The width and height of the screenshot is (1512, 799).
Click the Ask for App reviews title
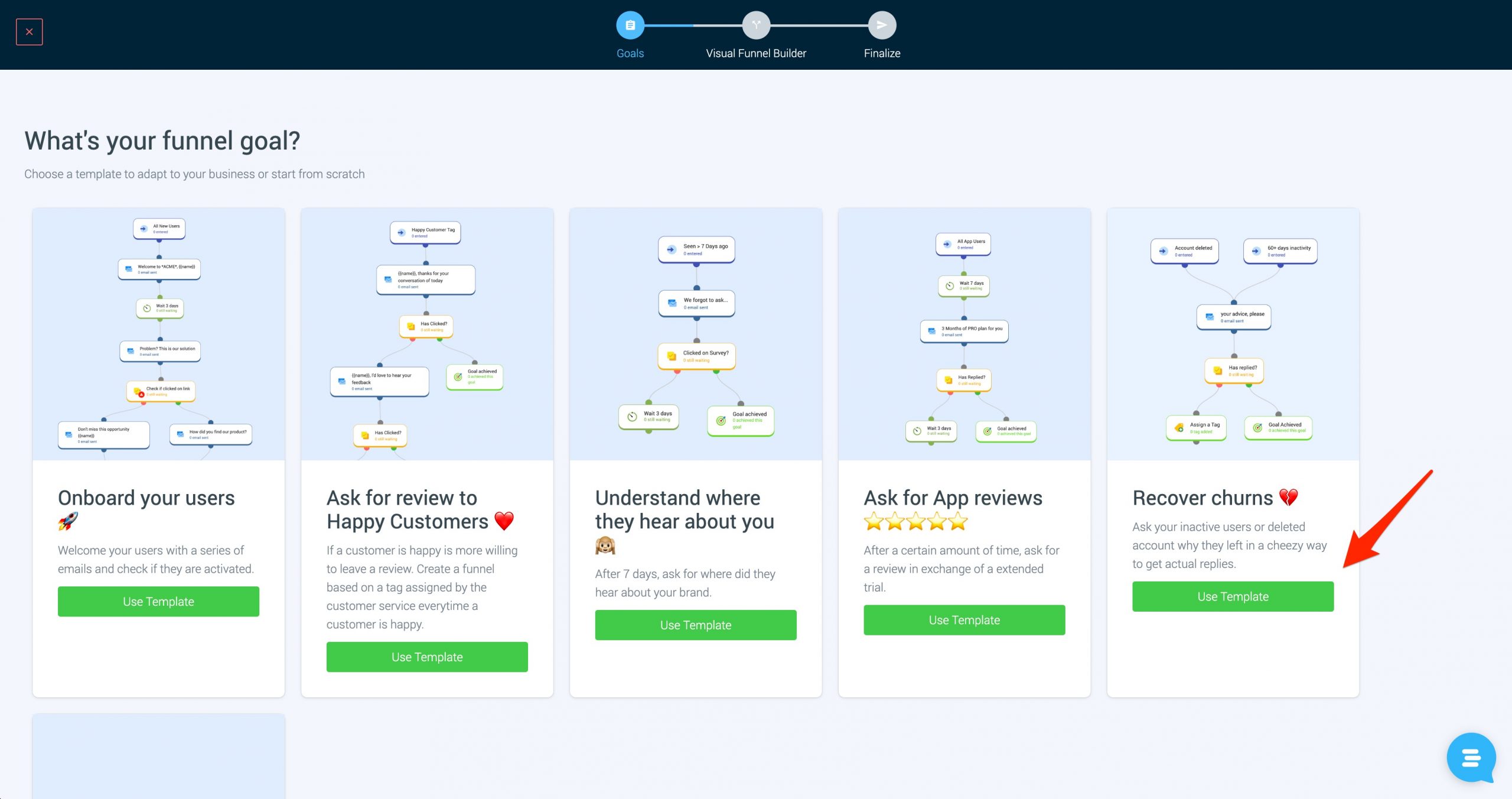[x=953, y=498]
